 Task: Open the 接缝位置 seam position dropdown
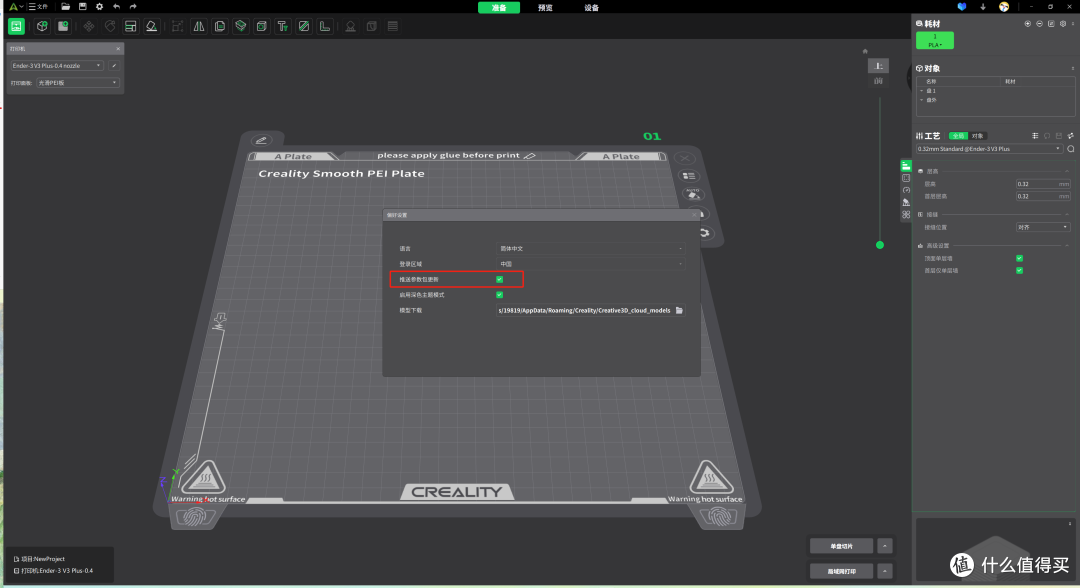pos(1043,227)
